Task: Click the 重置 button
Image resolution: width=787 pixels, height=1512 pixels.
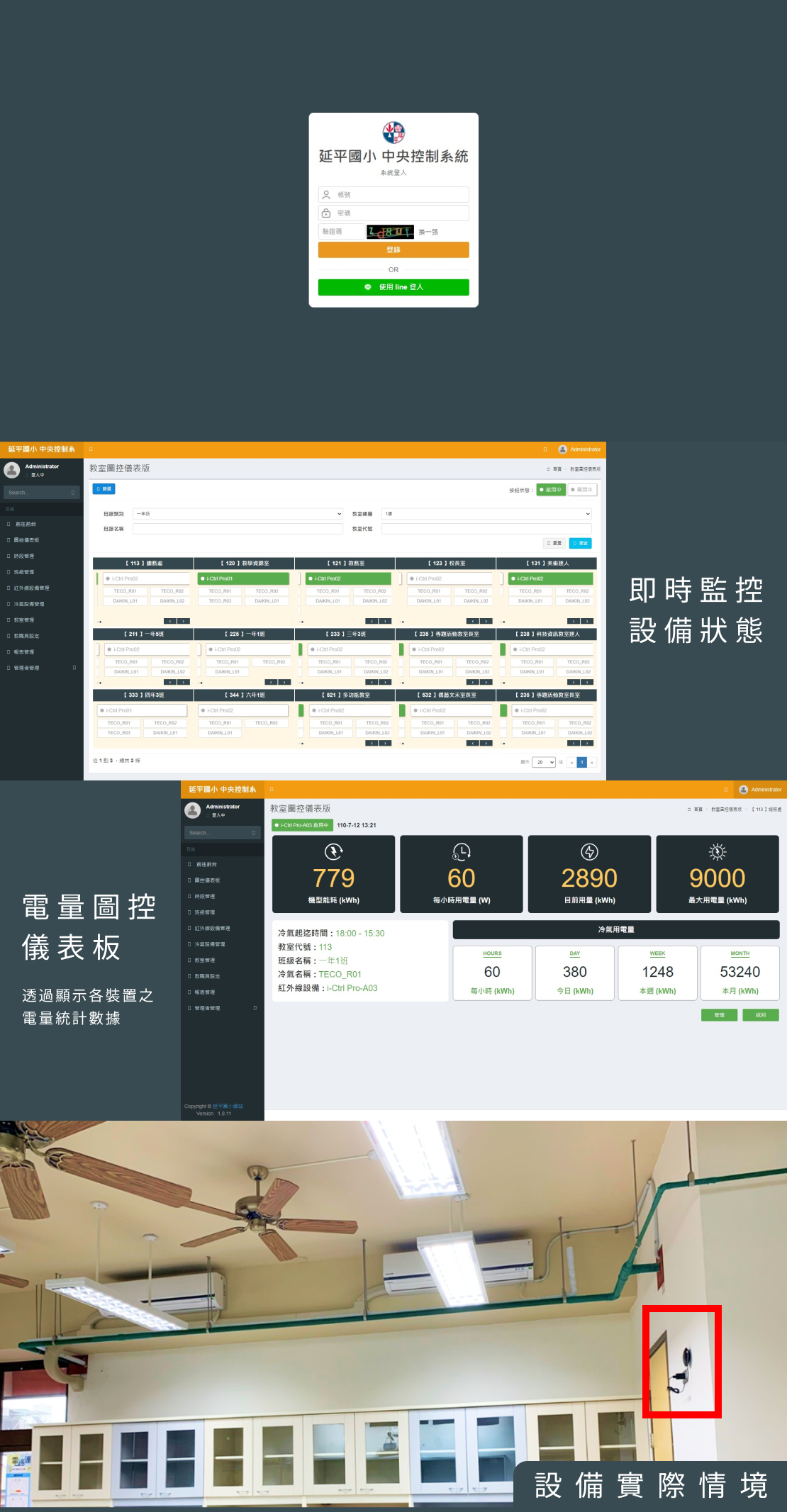Action: [554, 544]
